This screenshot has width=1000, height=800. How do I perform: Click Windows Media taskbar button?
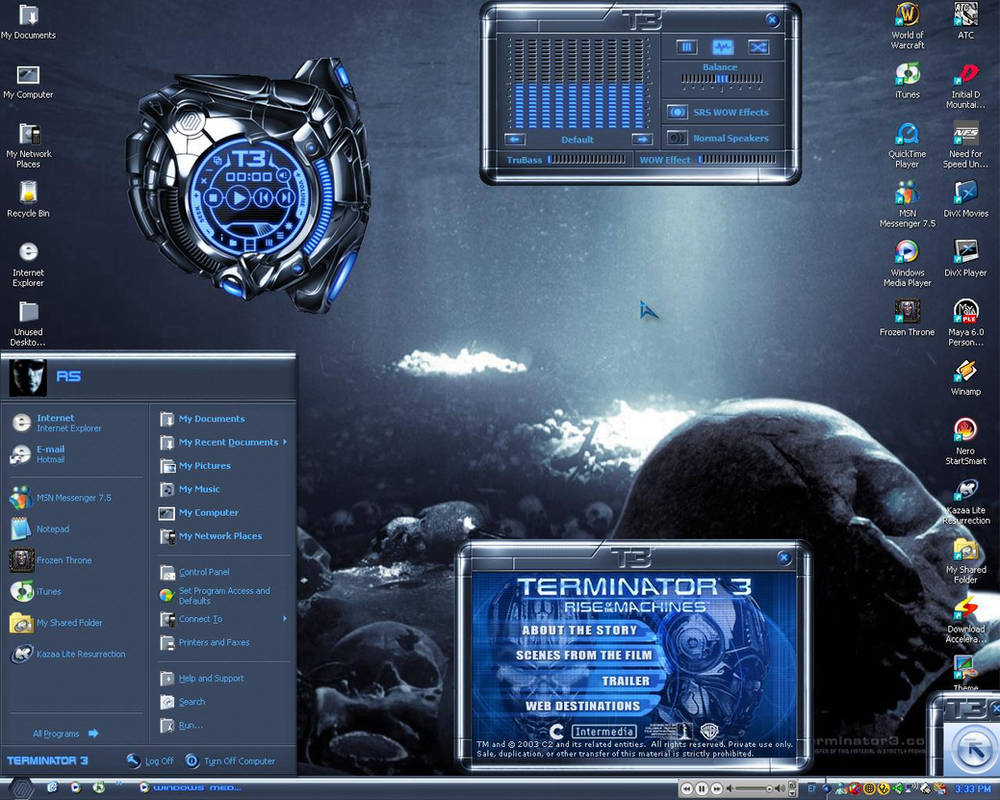click(190, 788)
